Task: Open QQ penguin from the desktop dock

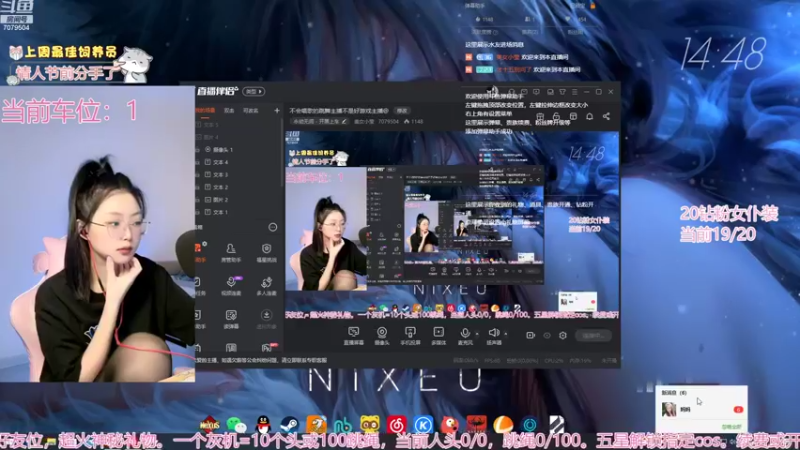Action: click(x=263, y=424)
